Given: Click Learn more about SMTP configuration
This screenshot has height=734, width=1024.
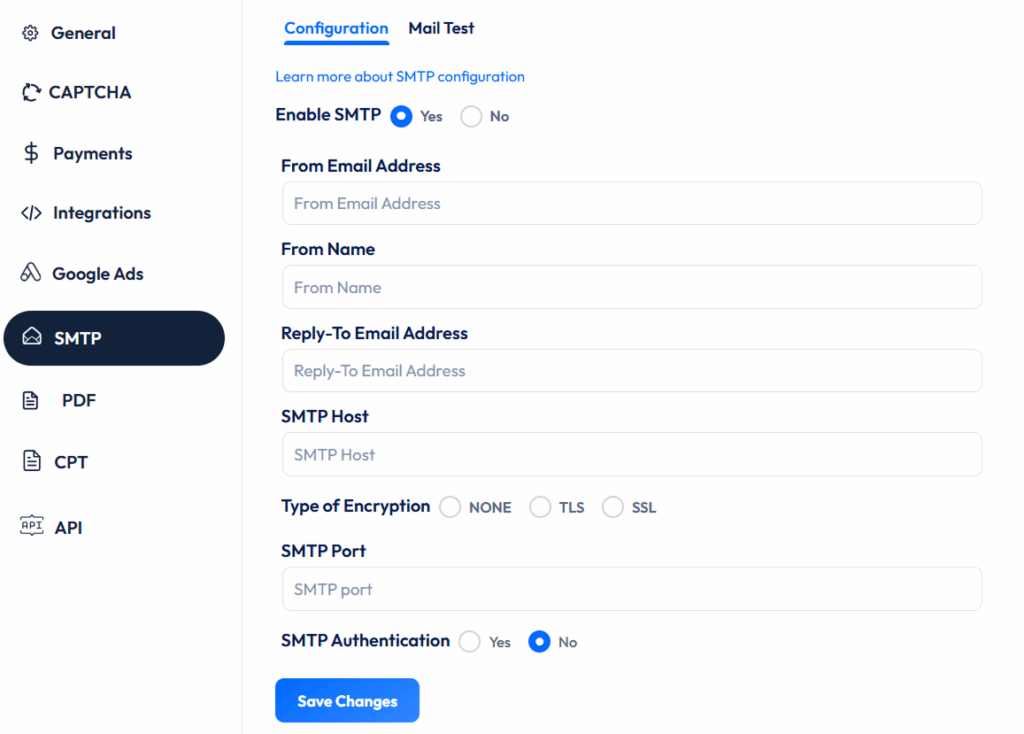Looking at the screenshot, I should click(x=400, y=76).
